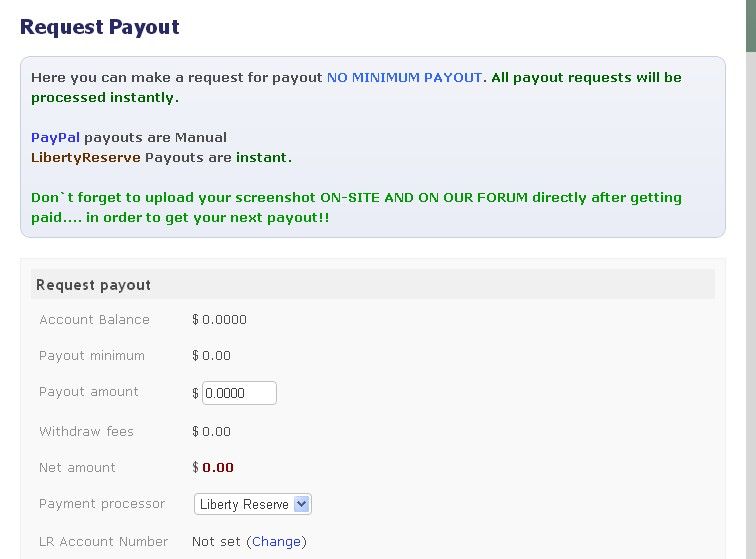Click the Change link for LR Account

(x=276, y=542)
